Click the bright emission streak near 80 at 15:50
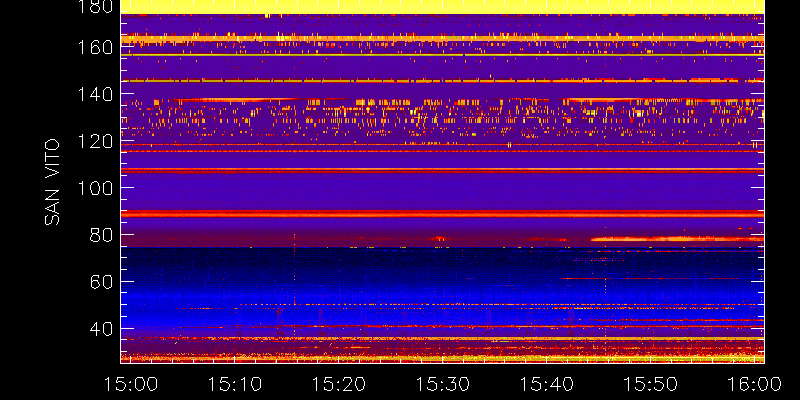This screenshot has width=800, height=400. tap(677, 238)
